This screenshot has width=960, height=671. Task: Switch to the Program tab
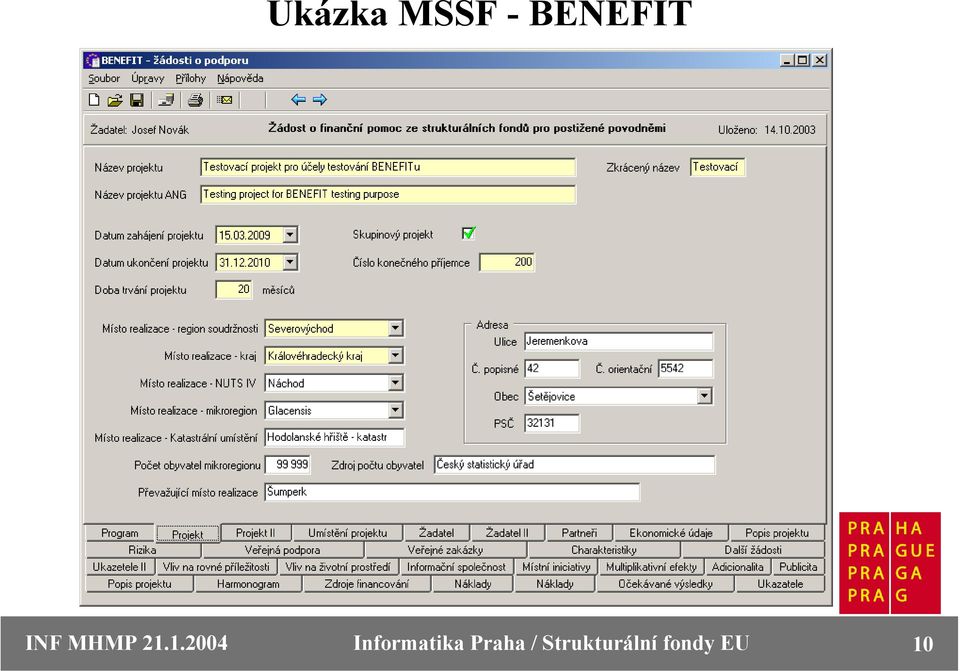point(119,533)
